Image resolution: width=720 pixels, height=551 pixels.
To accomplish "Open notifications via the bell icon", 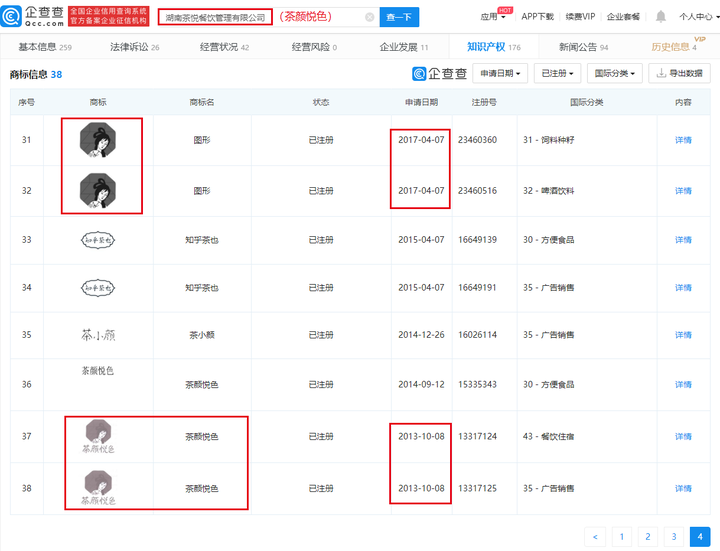I will click(x=660, y=17).
